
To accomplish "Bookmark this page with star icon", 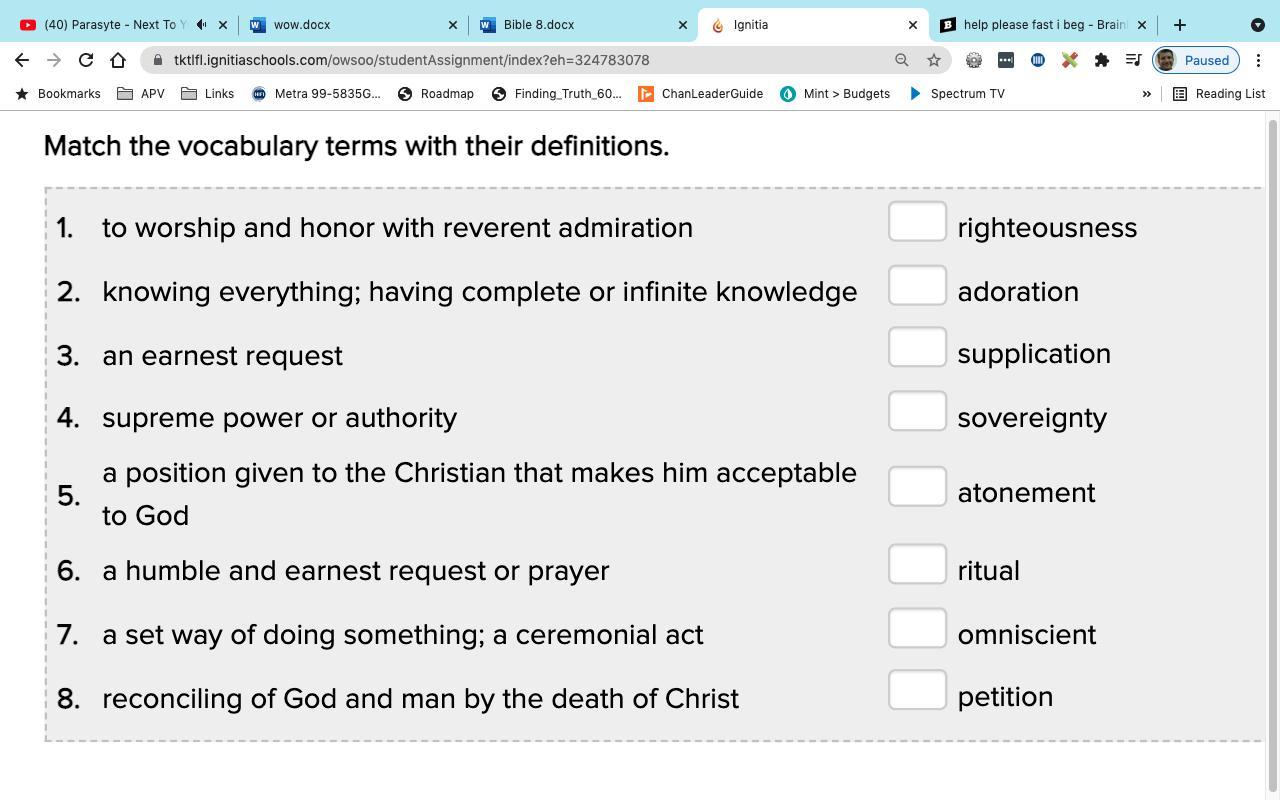I will pos(934,60).
